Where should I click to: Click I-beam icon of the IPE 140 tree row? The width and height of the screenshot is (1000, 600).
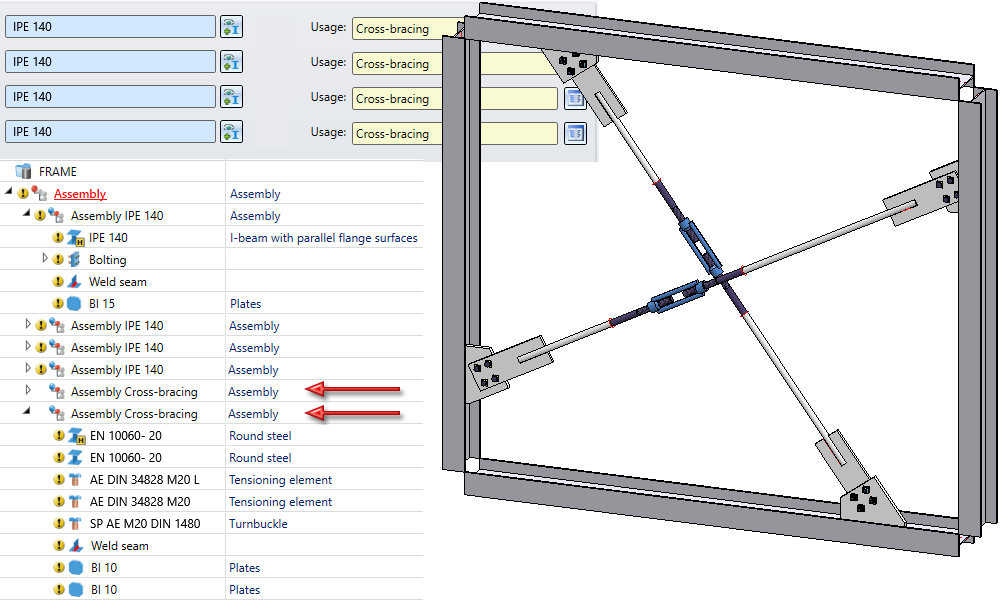point(75,238)
